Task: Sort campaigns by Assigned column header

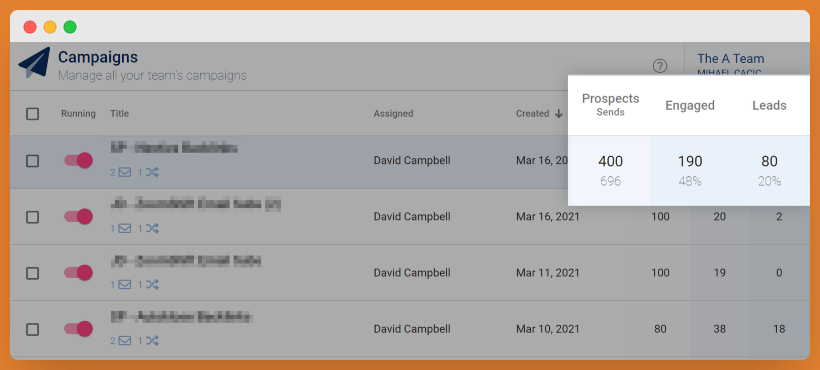Action: coord(393,113)
